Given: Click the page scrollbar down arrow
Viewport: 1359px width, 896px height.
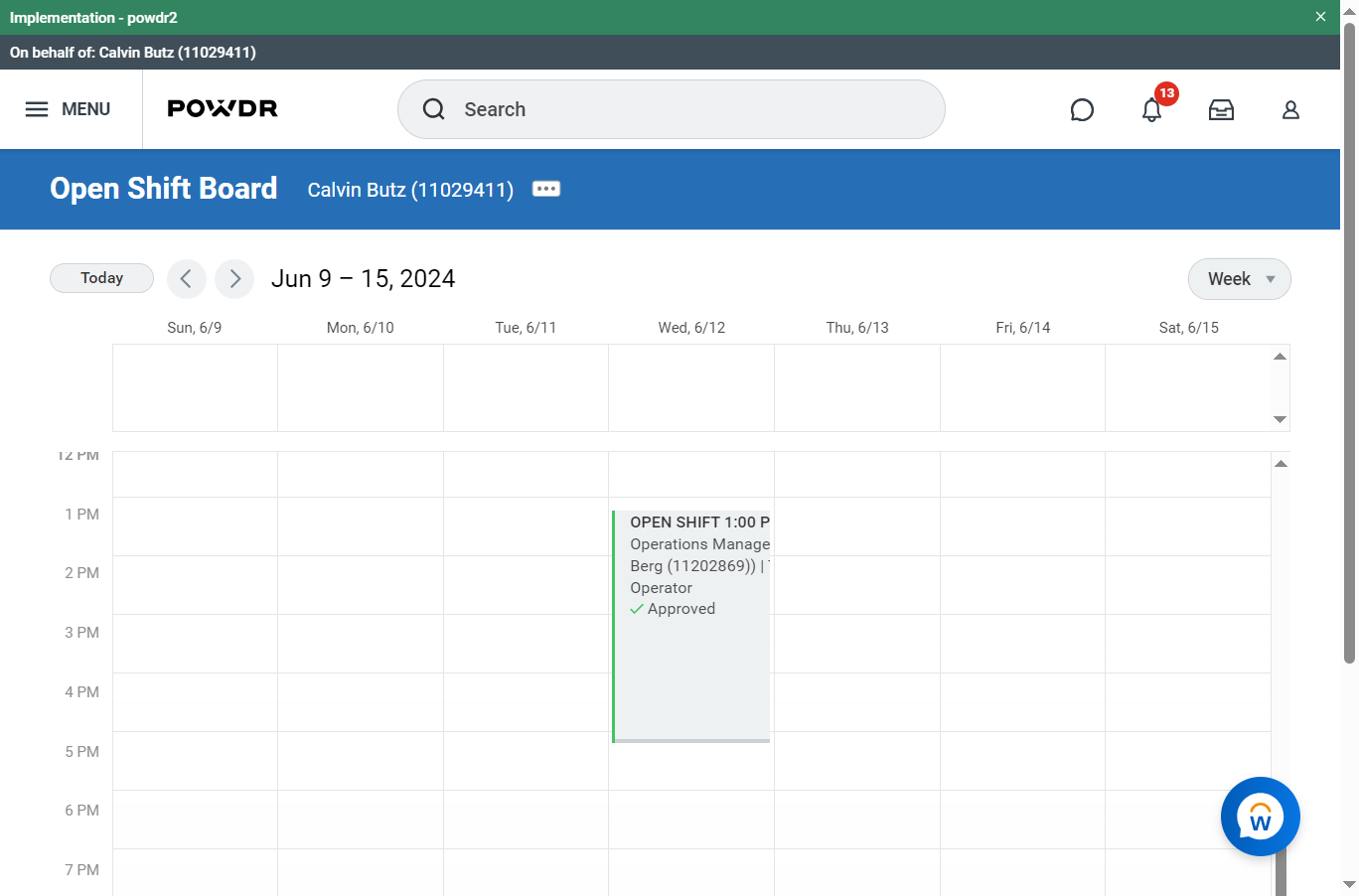Looking at the screenshot, I should (x=1349, y=884).
